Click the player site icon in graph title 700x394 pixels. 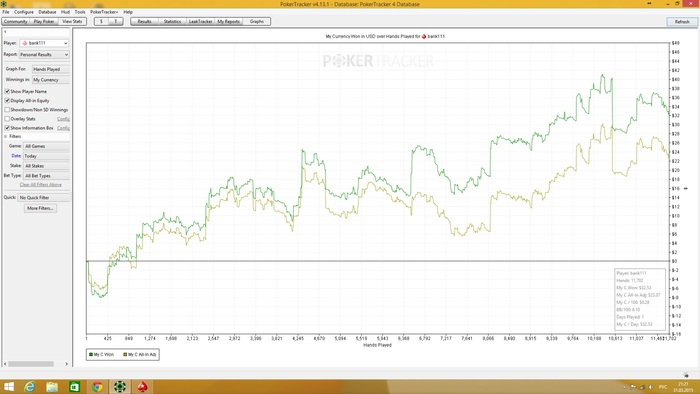tap(424, 37)
